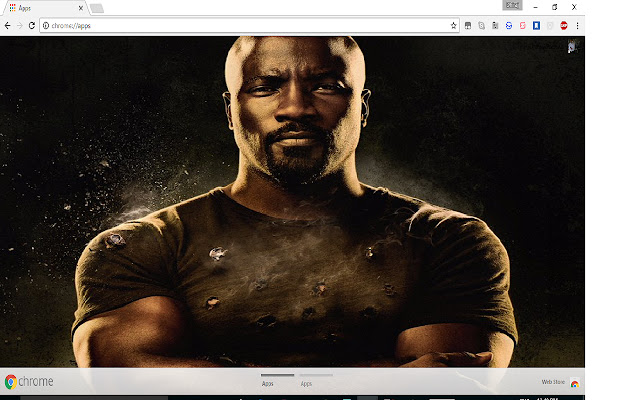The height and width of the screenshot is (400, 640).
Task: Click the gray profile name badge in title bar
Action: [x=512, y=5]
